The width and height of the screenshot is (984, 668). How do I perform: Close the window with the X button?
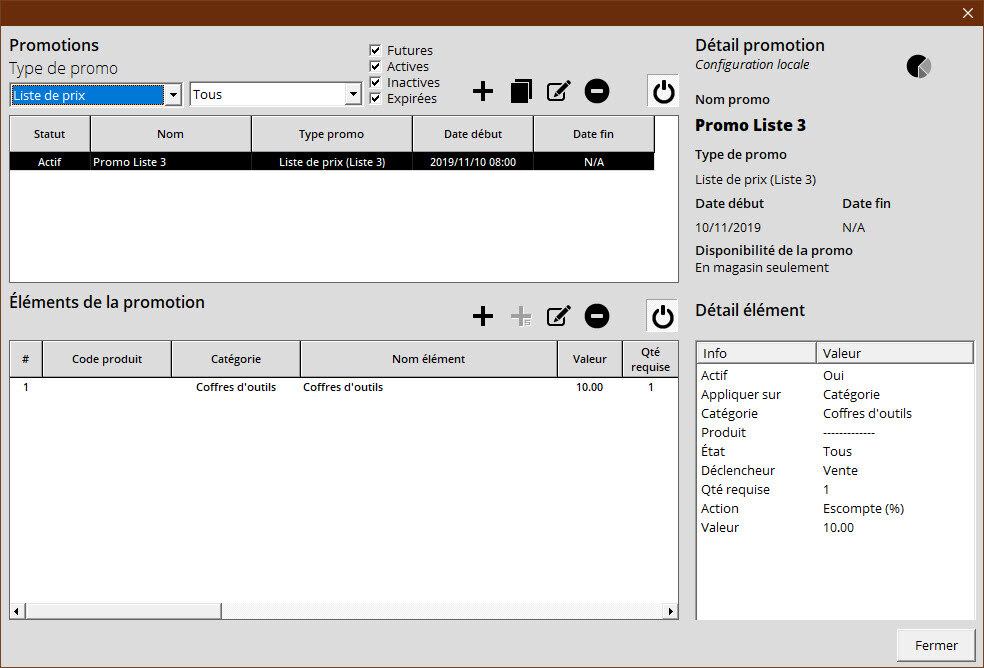tap(968, 13)
